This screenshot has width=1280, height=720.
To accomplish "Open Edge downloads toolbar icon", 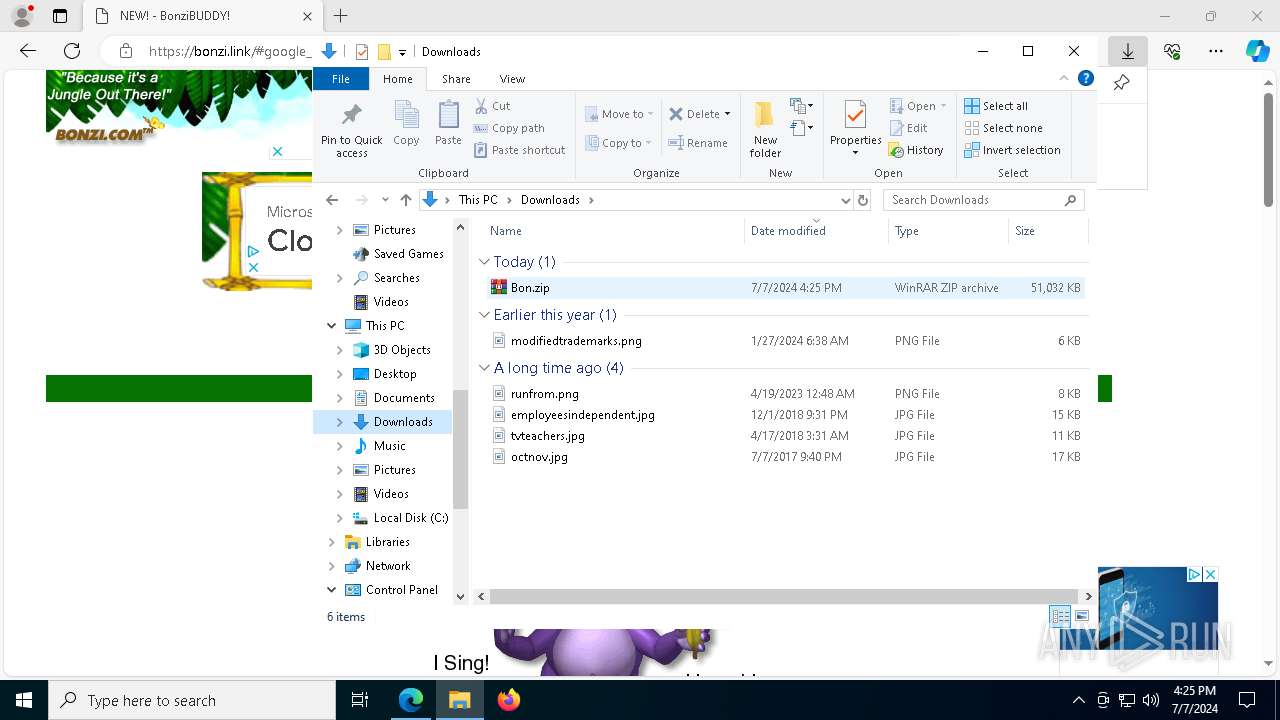I will [1127, 51].
